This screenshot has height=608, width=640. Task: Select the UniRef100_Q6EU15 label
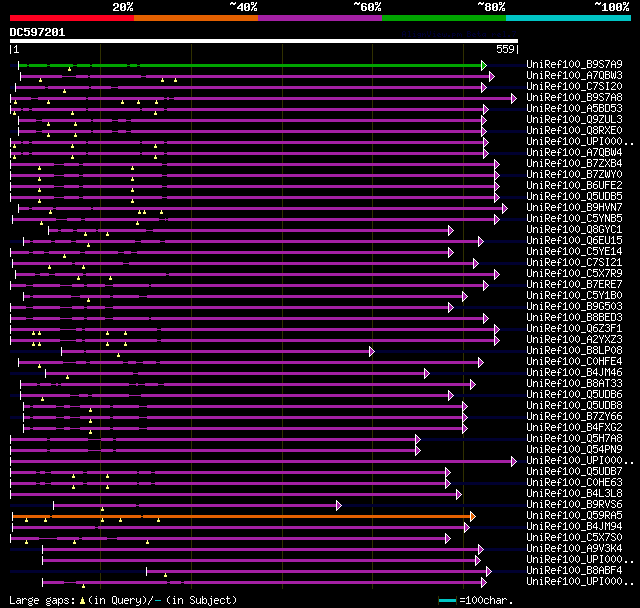click(x=574, y=240)
